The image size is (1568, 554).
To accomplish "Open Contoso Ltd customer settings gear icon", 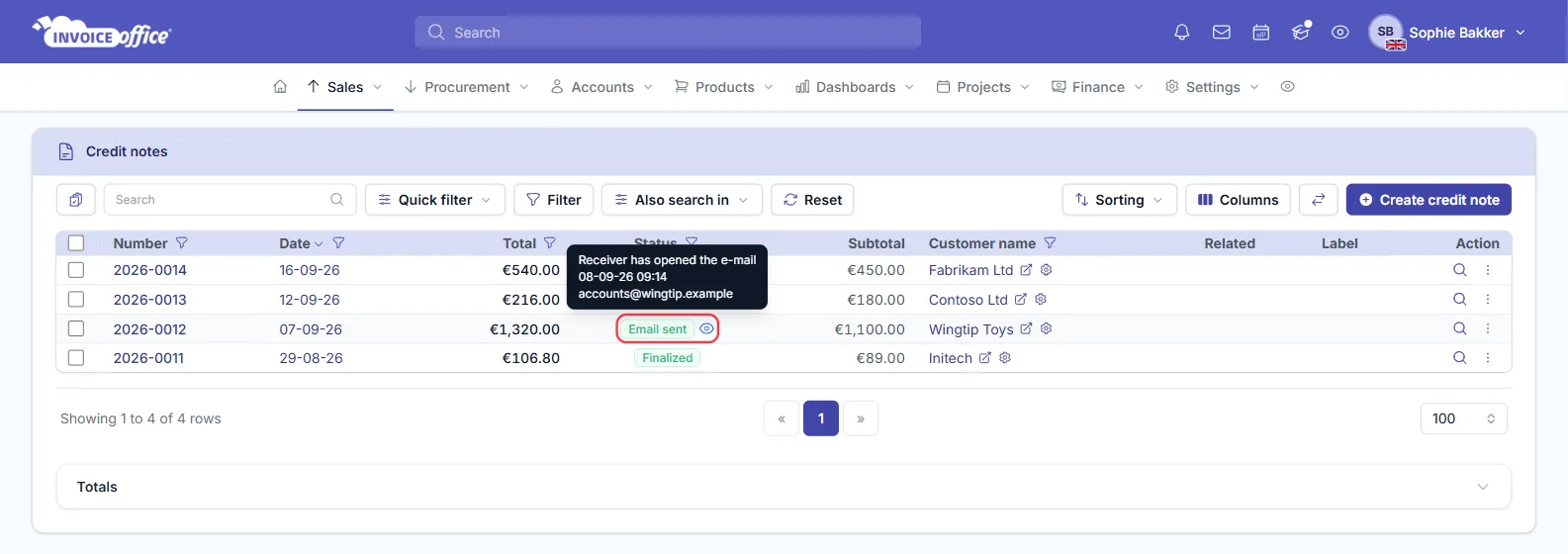I will (1041, 300).
